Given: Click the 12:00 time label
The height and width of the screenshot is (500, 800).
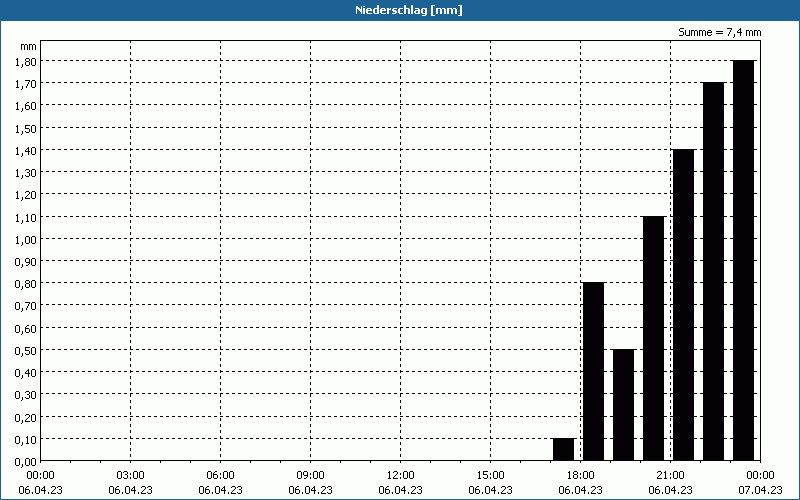Looking at the screenshot, I should click(401, 476).
